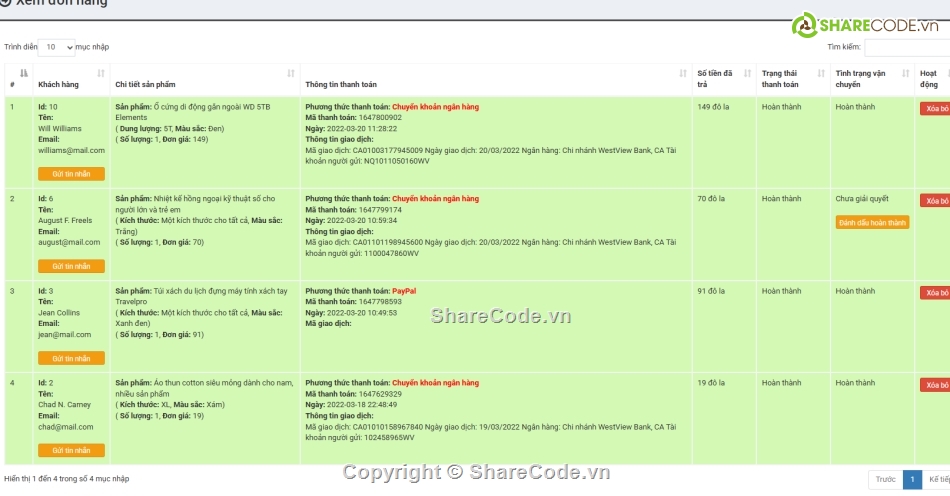Screen dimensions: 950x496
Task: Click amount 70 đô la
Action: [x=711, y=199]
